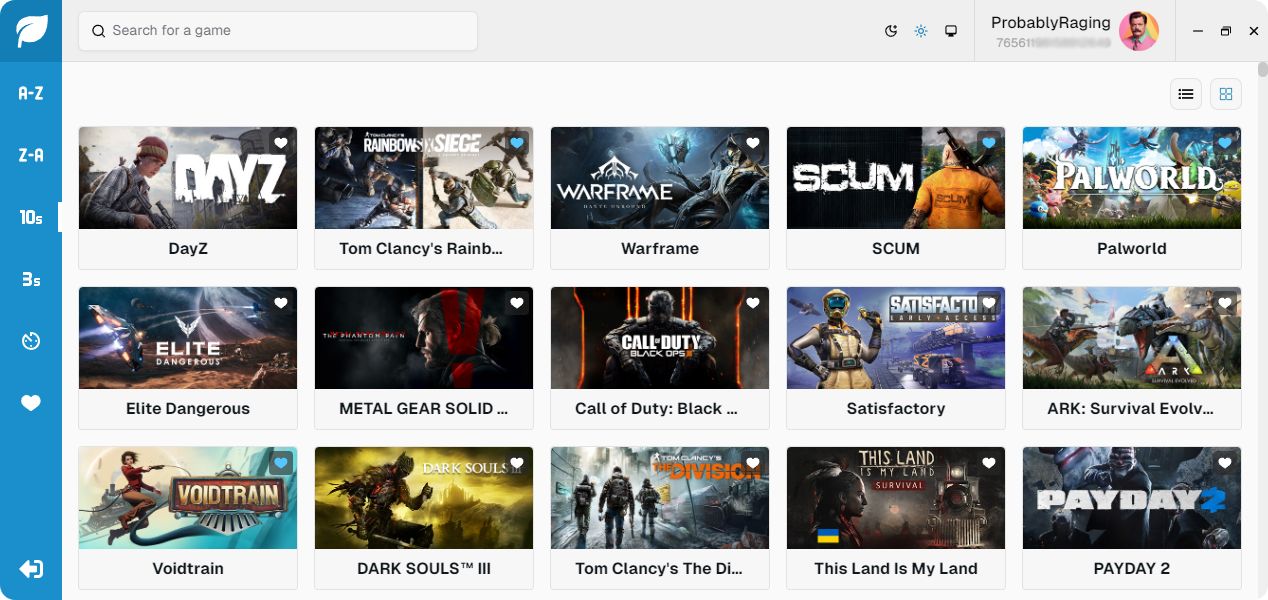Toggle Elite Dangerous favorite heart

pyautogui.click(x=281, y=303)
